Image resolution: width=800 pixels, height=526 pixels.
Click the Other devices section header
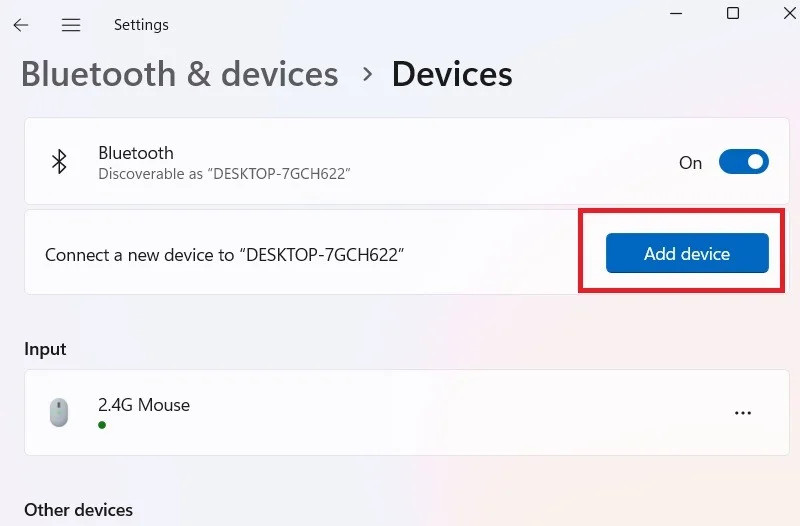pyautogui.click(x=78, y=510)
